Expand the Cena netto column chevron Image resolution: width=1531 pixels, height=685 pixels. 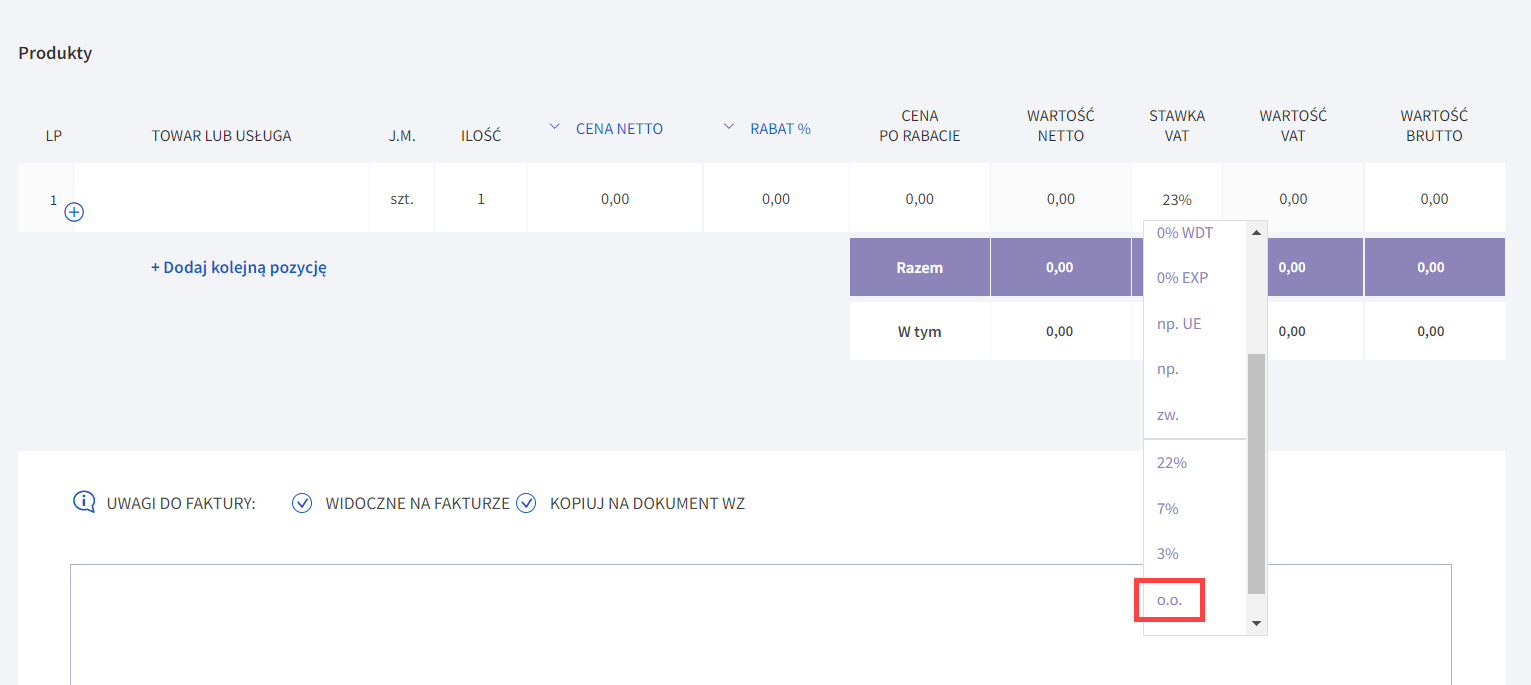(555, 127)
